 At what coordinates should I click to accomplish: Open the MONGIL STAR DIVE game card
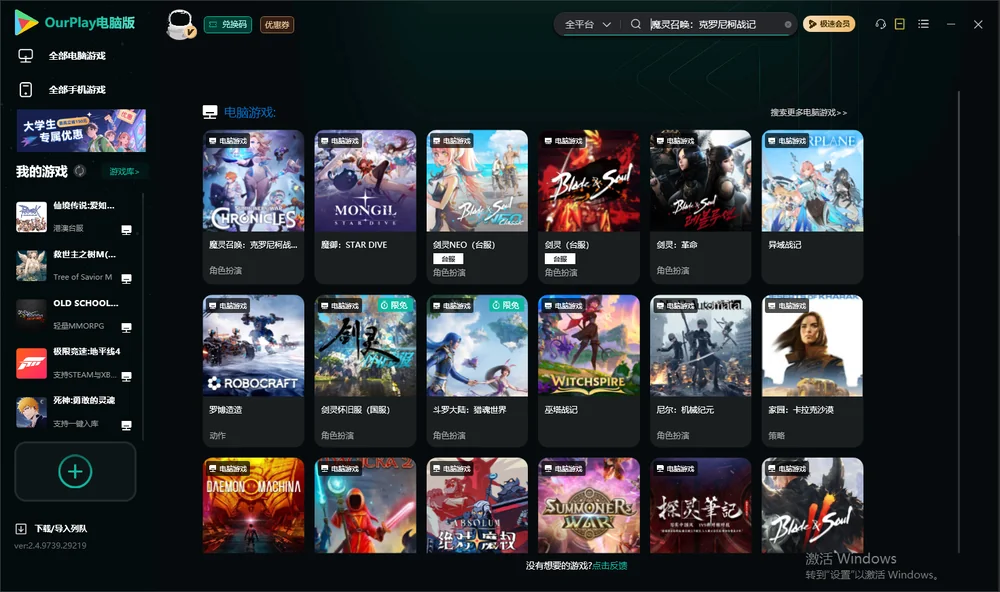365,207
